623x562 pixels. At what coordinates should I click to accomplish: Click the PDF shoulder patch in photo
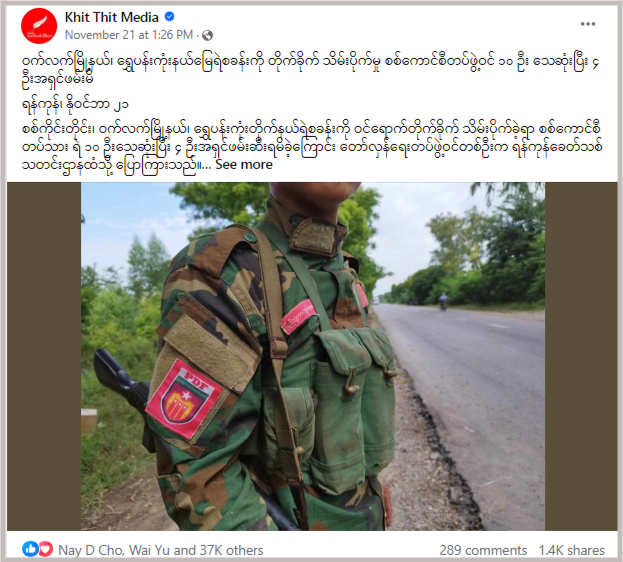tap(184, 399)
